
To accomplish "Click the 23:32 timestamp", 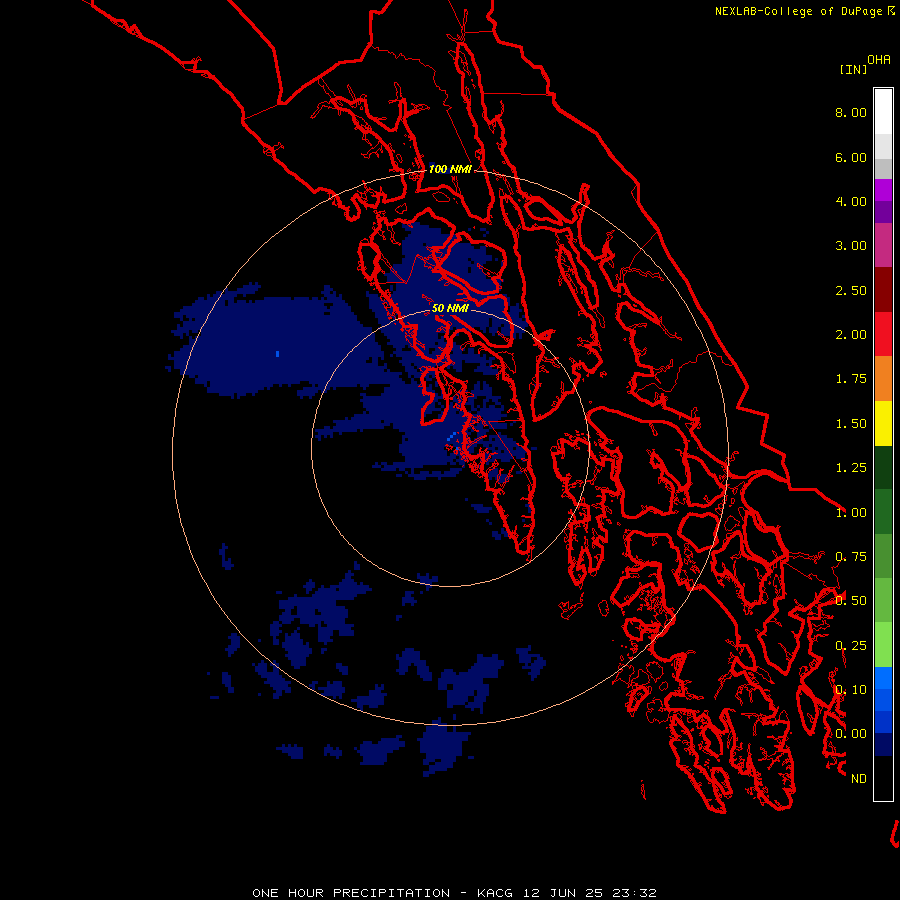I will 633,893.
